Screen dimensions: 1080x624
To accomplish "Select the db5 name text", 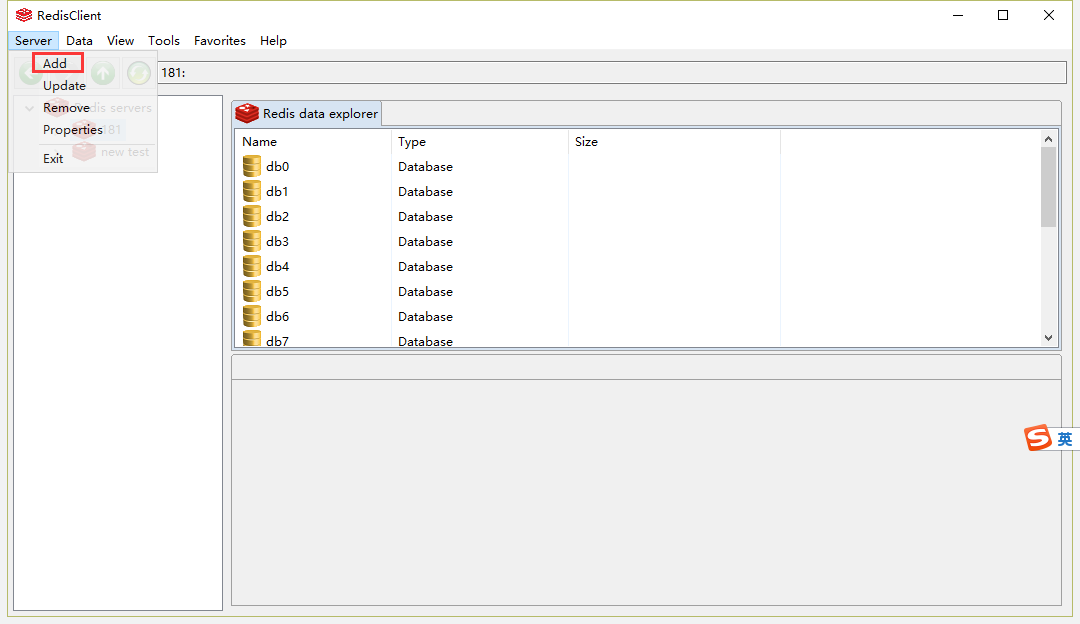I will (x=278, y=291).
